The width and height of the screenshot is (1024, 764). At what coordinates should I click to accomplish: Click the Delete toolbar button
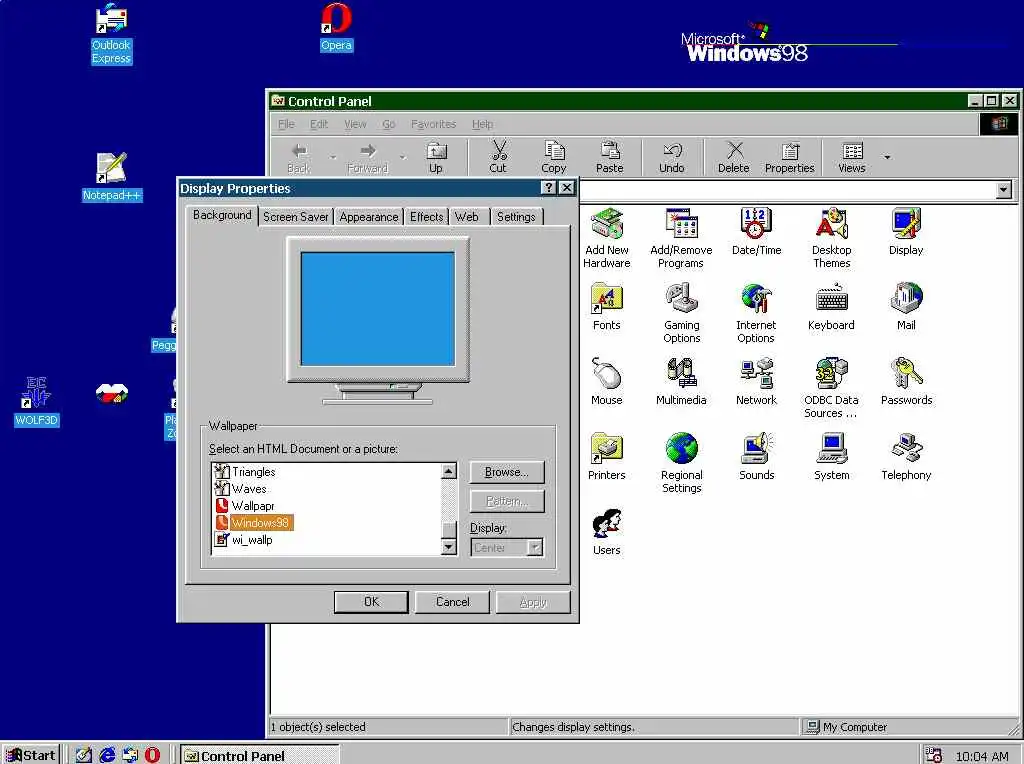[734, 157]
